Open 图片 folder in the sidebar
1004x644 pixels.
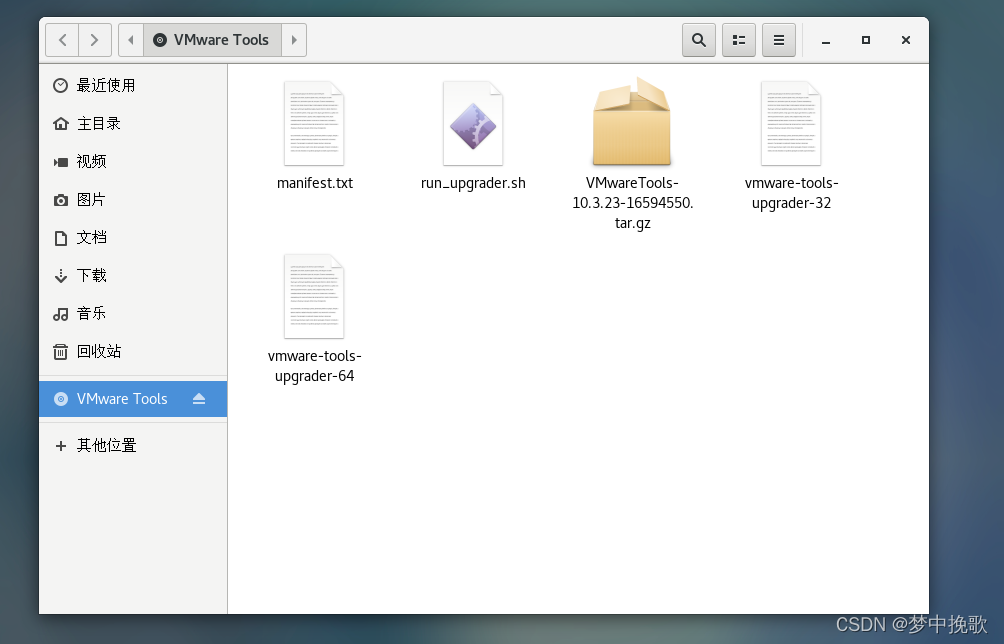point(133,199)
